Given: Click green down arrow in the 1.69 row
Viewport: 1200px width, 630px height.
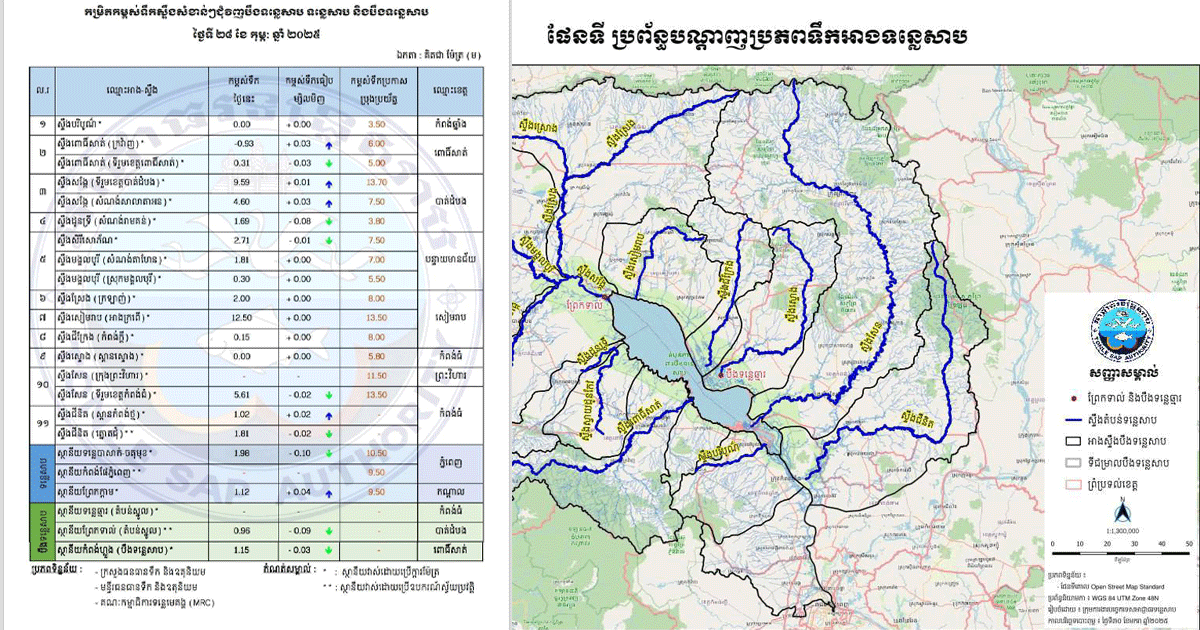Looking at the screenshot, I should (x=327, y=220).
